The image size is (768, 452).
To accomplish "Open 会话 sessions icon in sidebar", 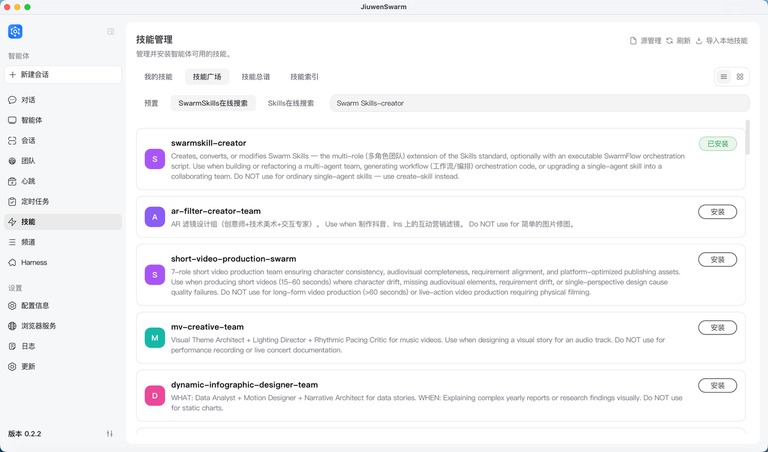I will pos(12,141).
